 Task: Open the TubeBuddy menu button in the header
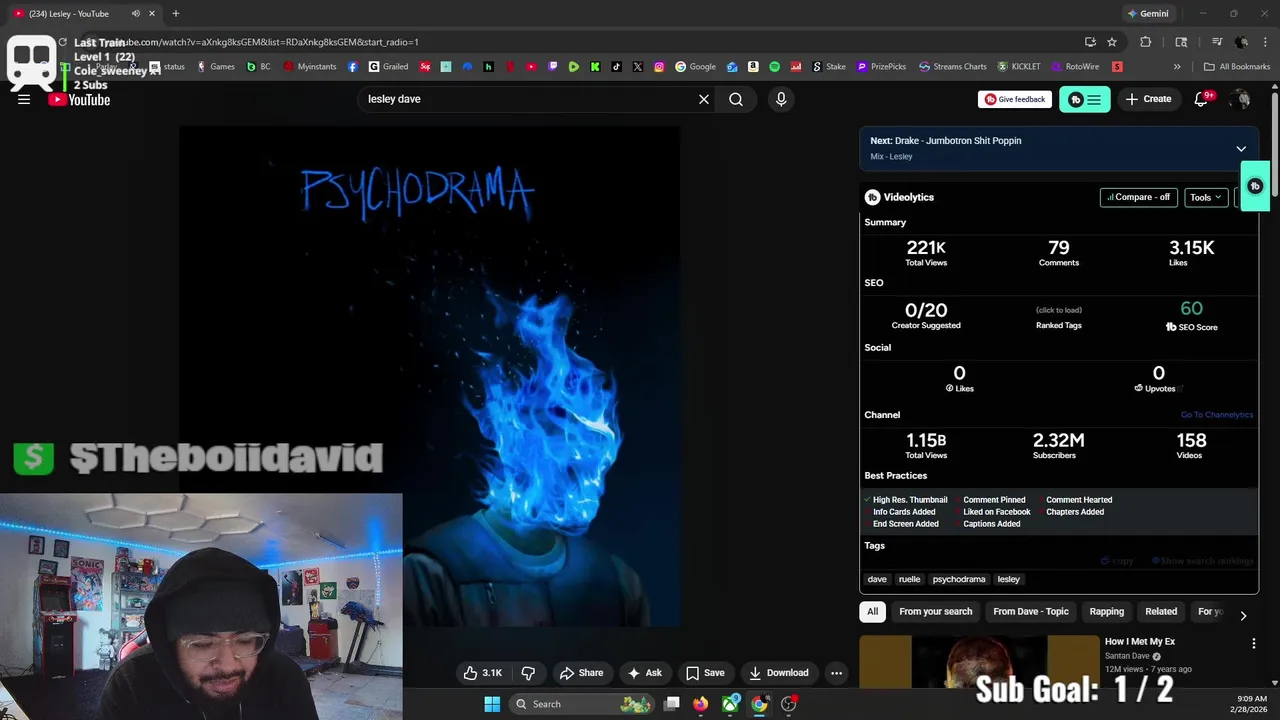coord(1085,99)
